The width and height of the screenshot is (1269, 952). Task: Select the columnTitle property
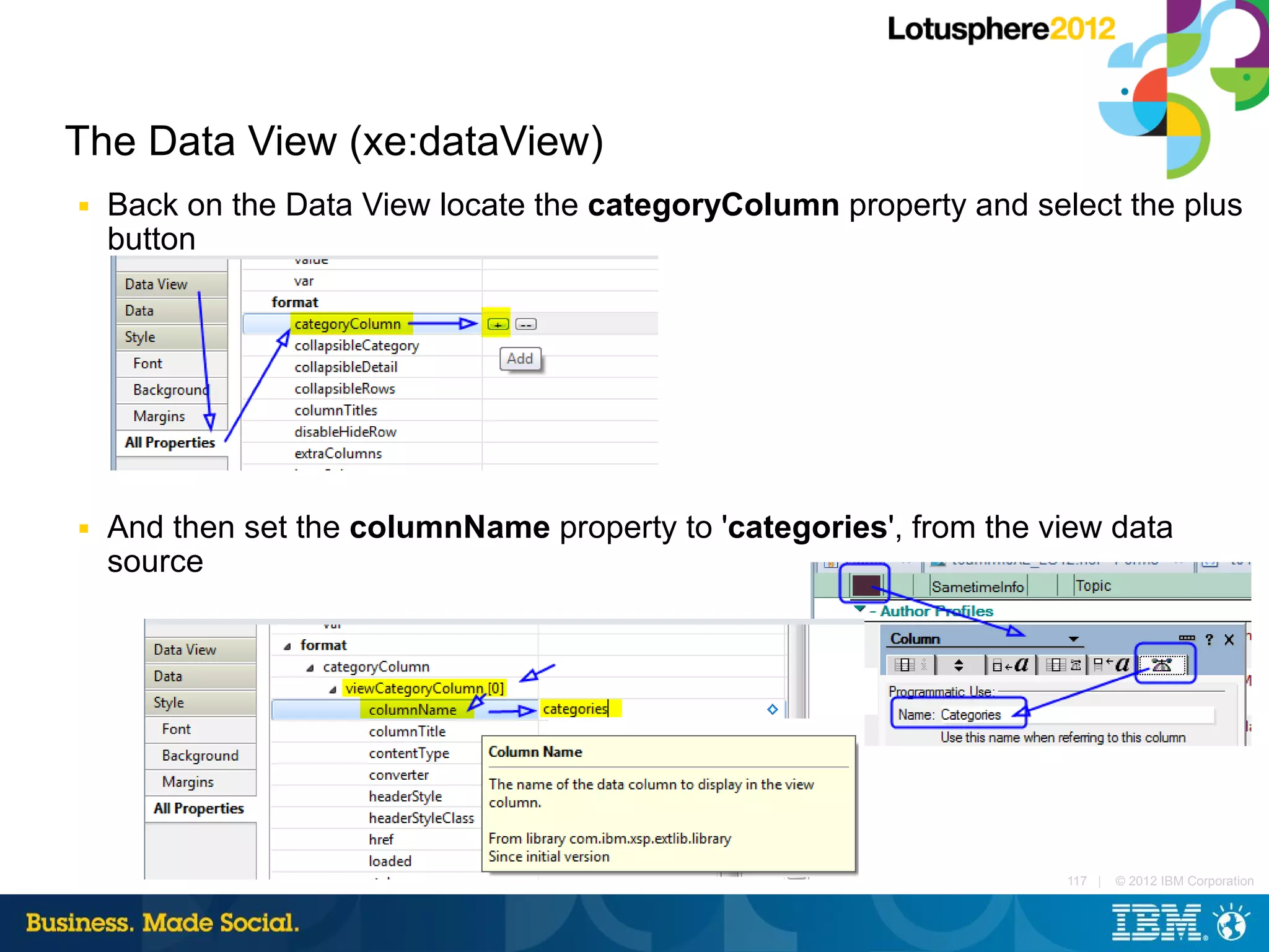point(407,731)
